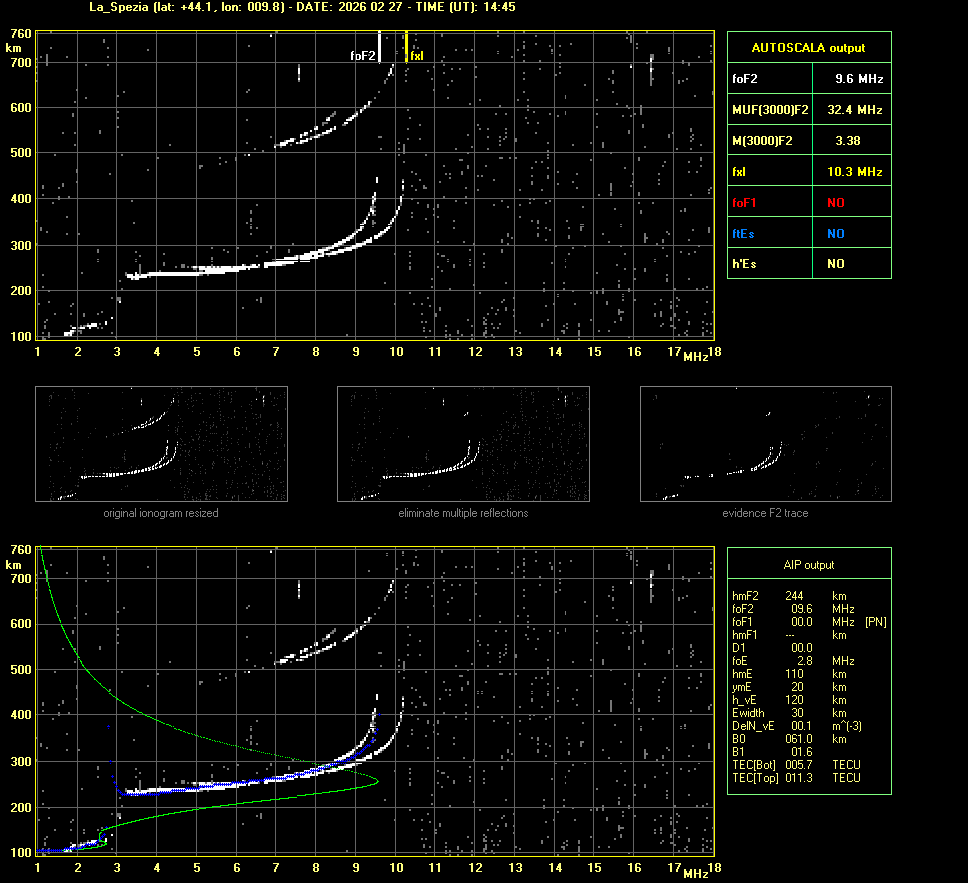Screen dimensions: 968x883
Task: Click the h'Es NO row
Action: 808,264
